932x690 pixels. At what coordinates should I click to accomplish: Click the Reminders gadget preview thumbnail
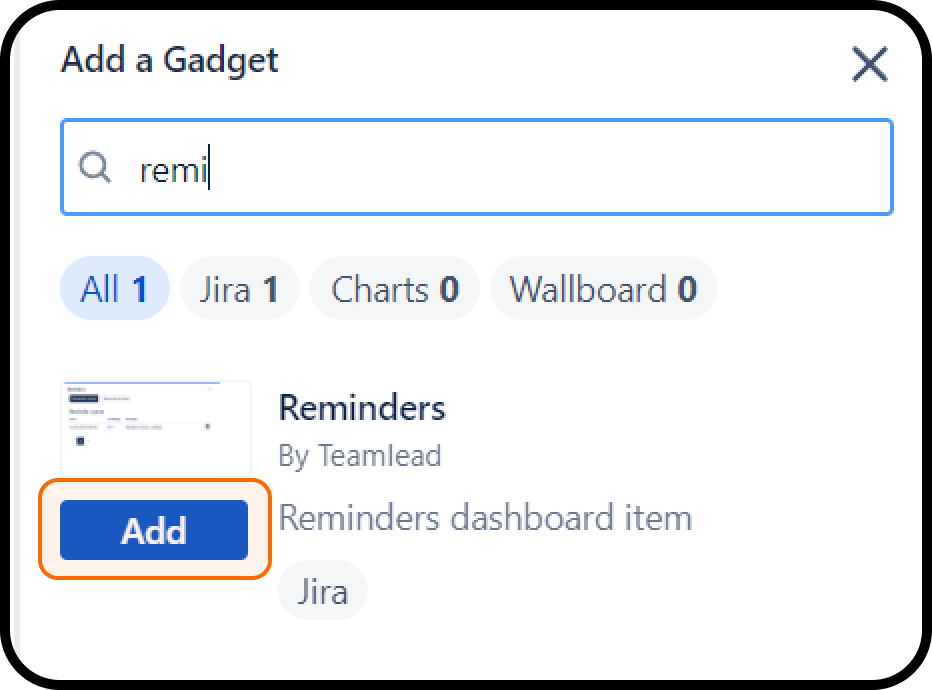point(155,427)
